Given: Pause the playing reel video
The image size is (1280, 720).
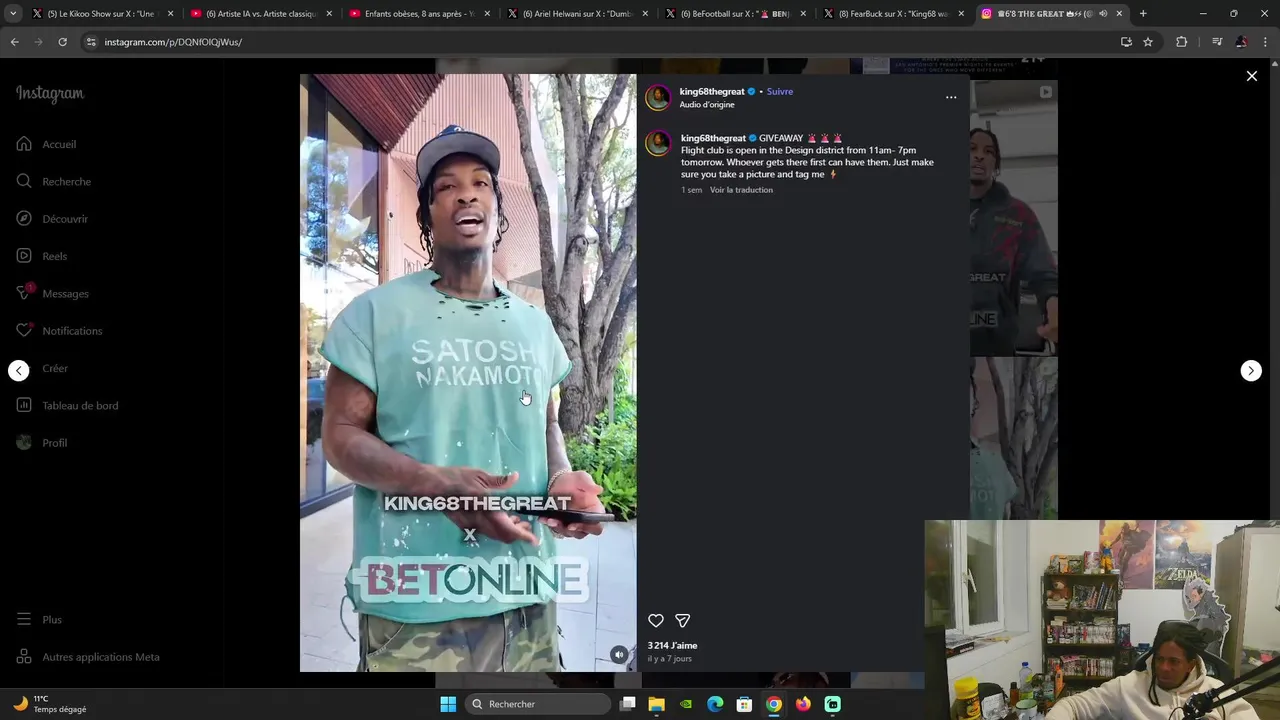Looking at the screenshot, I should pyautogui.click(x=468, y=372).
